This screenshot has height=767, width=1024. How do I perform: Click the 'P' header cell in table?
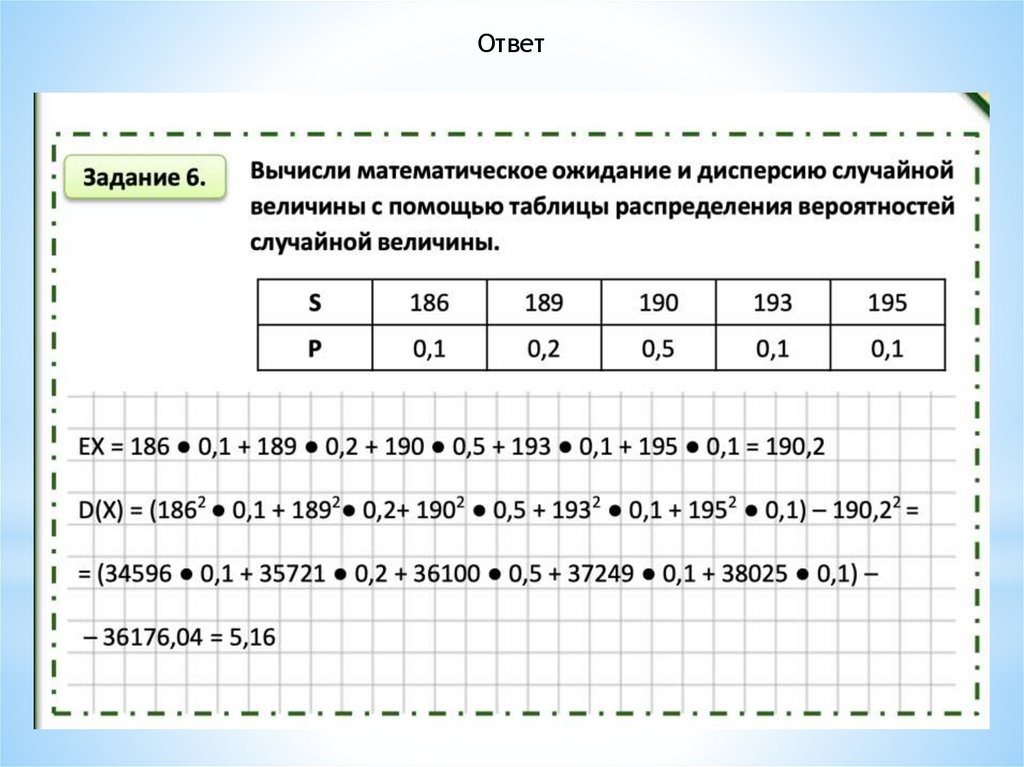pyautogui.click(x=315, y=348)
